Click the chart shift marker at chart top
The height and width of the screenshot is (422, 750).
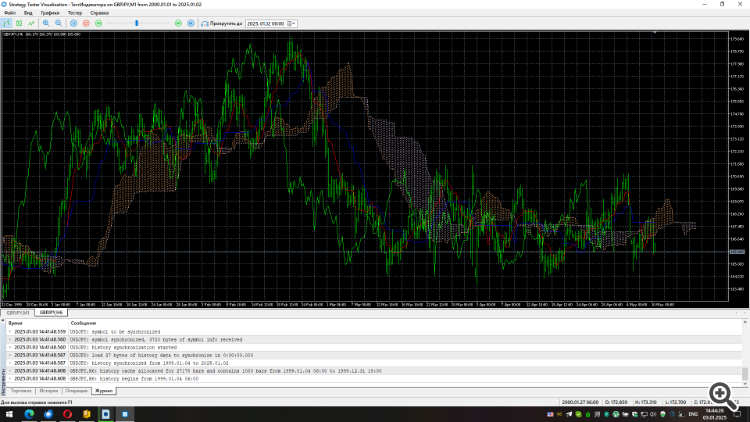[x=655, y=33]
